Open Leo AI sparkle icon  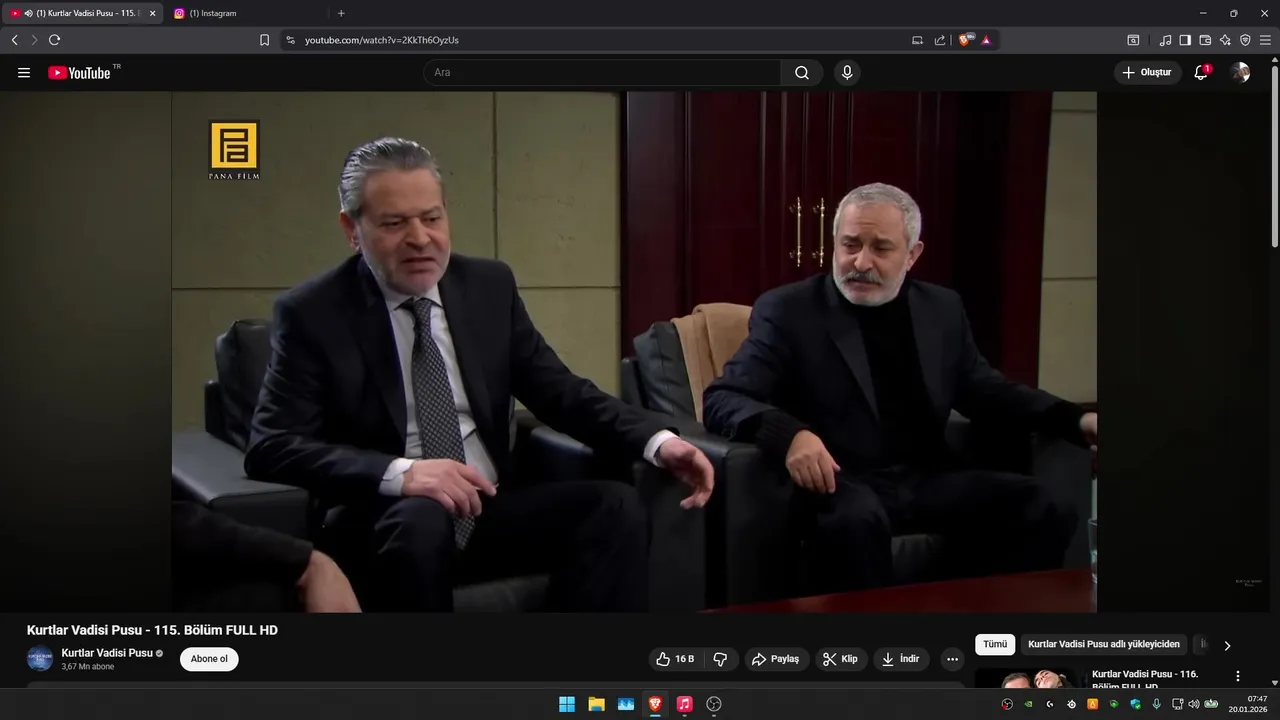tap(1225, 40)
